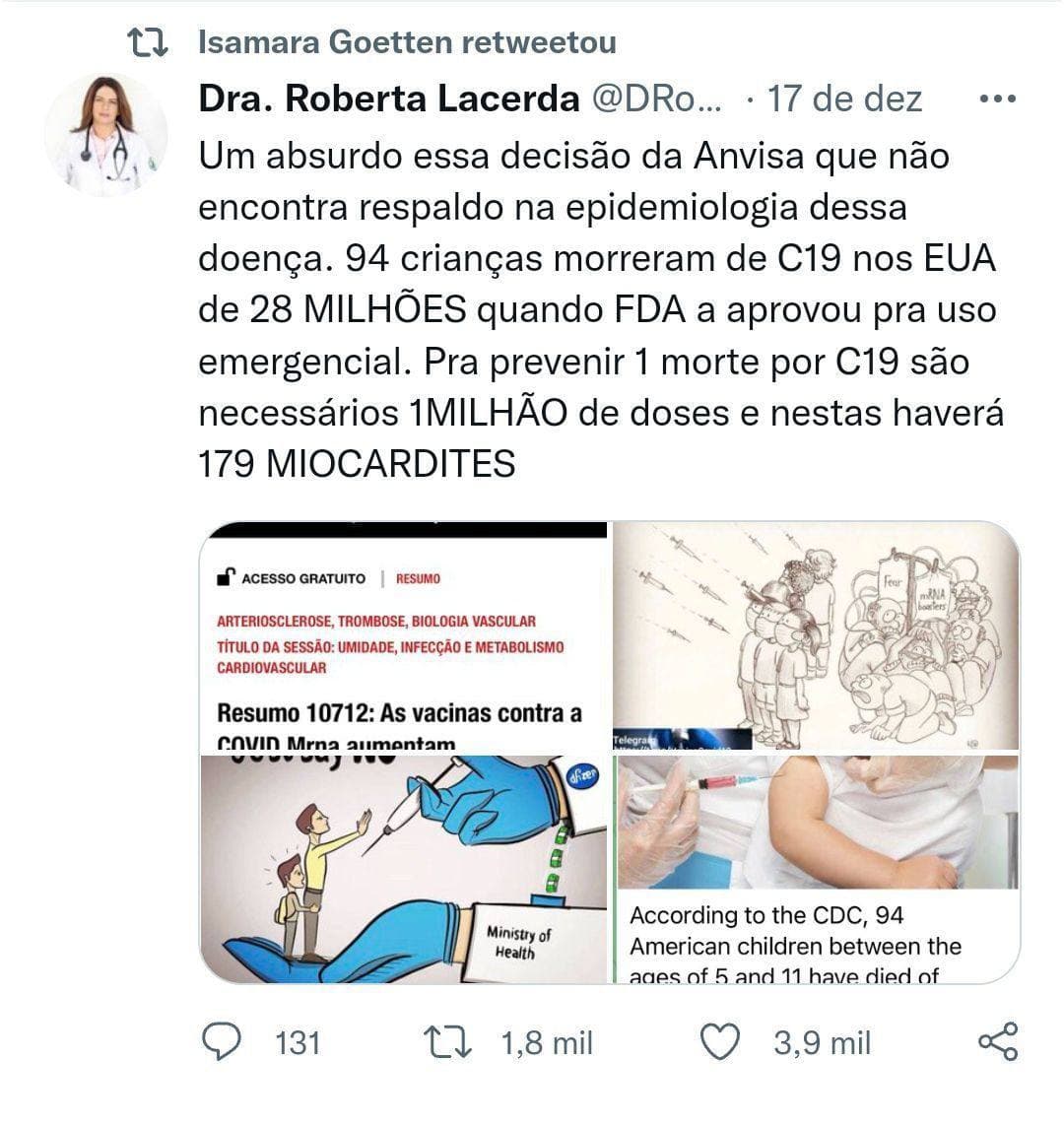Click the @DRo... username handle
1064x1126 pixels.
pyautogui.click(x=656, y=99)
